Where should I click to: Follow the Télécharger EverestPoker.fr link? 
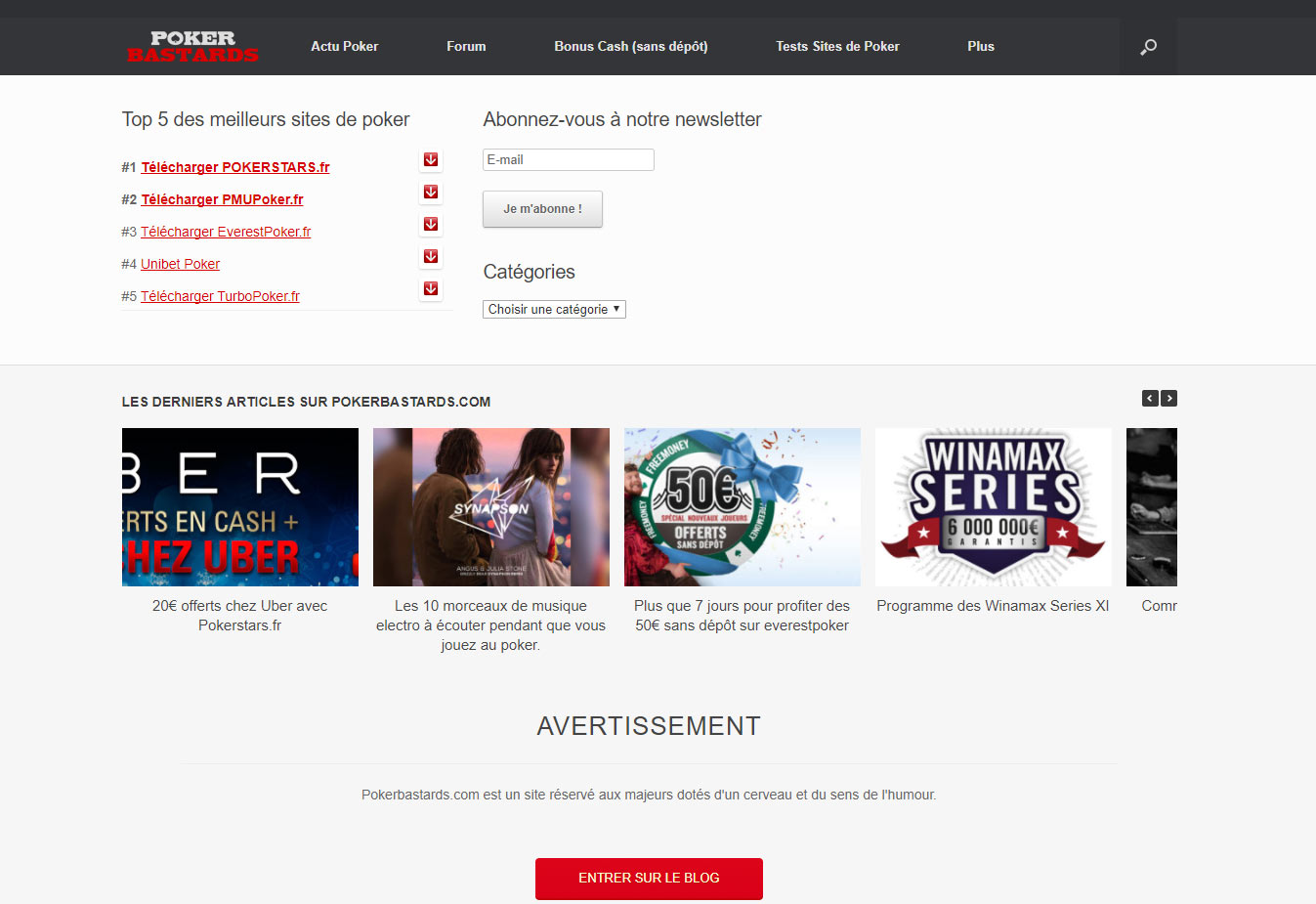coord(226,232)
